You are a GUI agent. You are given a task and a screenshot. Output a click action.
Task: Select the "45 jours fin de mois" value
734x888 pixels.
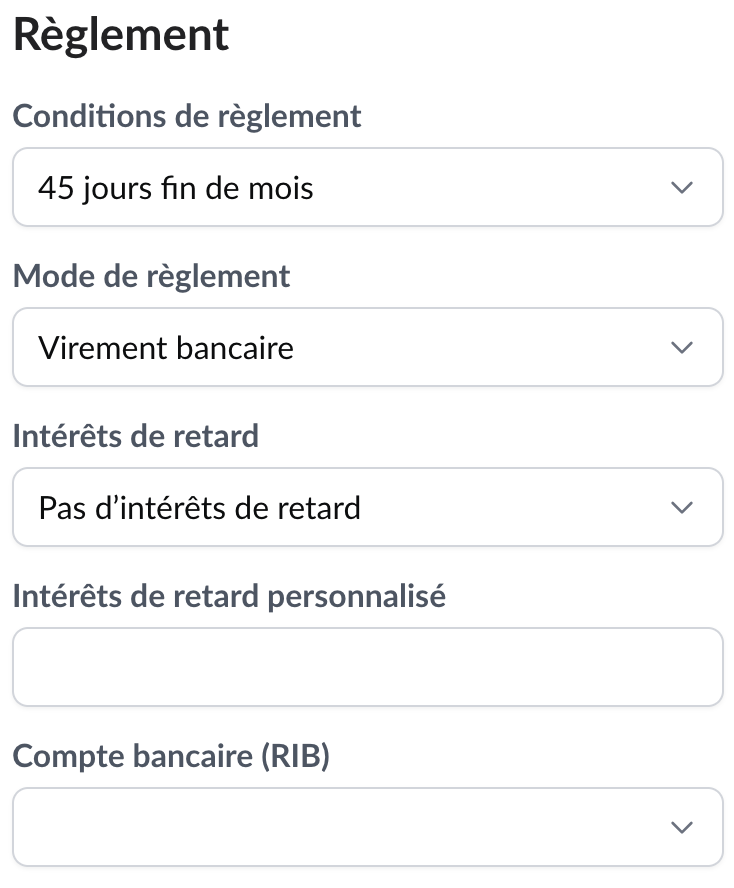[x=176, y=187]
